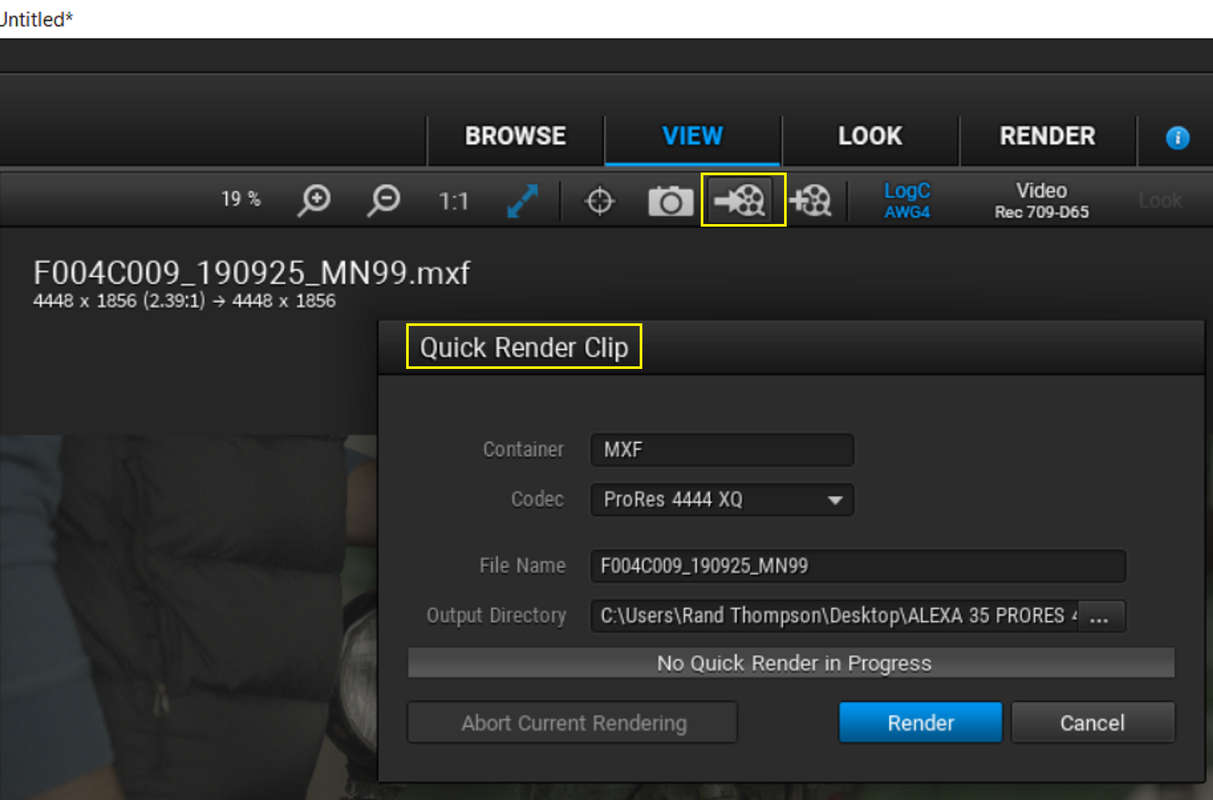Click the Render button
This screenshot has width=1213, height=800.
coord(920,722)
